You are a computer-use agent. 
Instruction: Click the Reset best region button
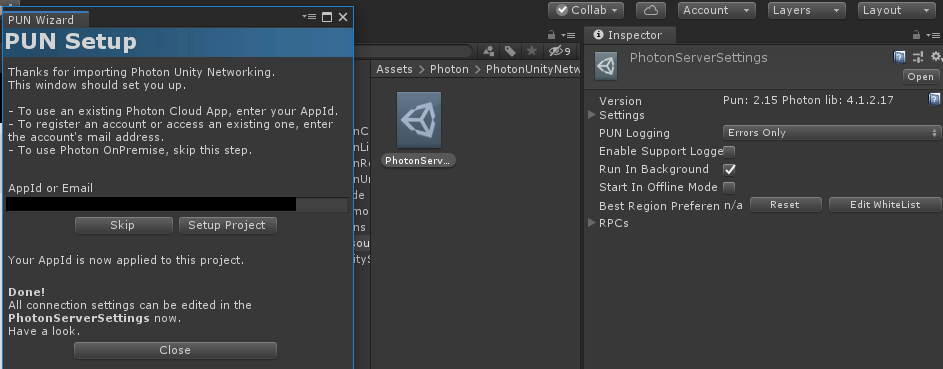click(x=785, y=205)
